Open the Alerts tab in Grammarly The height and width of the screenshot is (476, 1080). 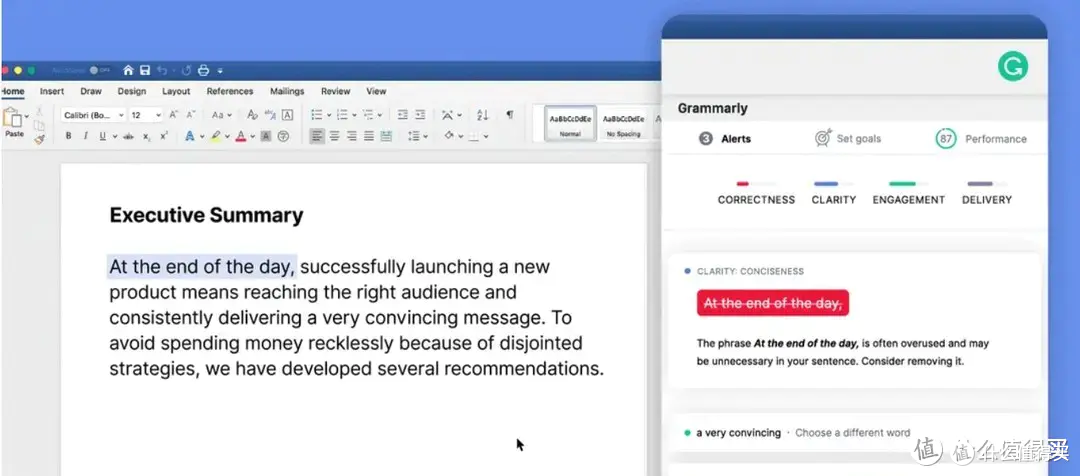click(725, 138)
